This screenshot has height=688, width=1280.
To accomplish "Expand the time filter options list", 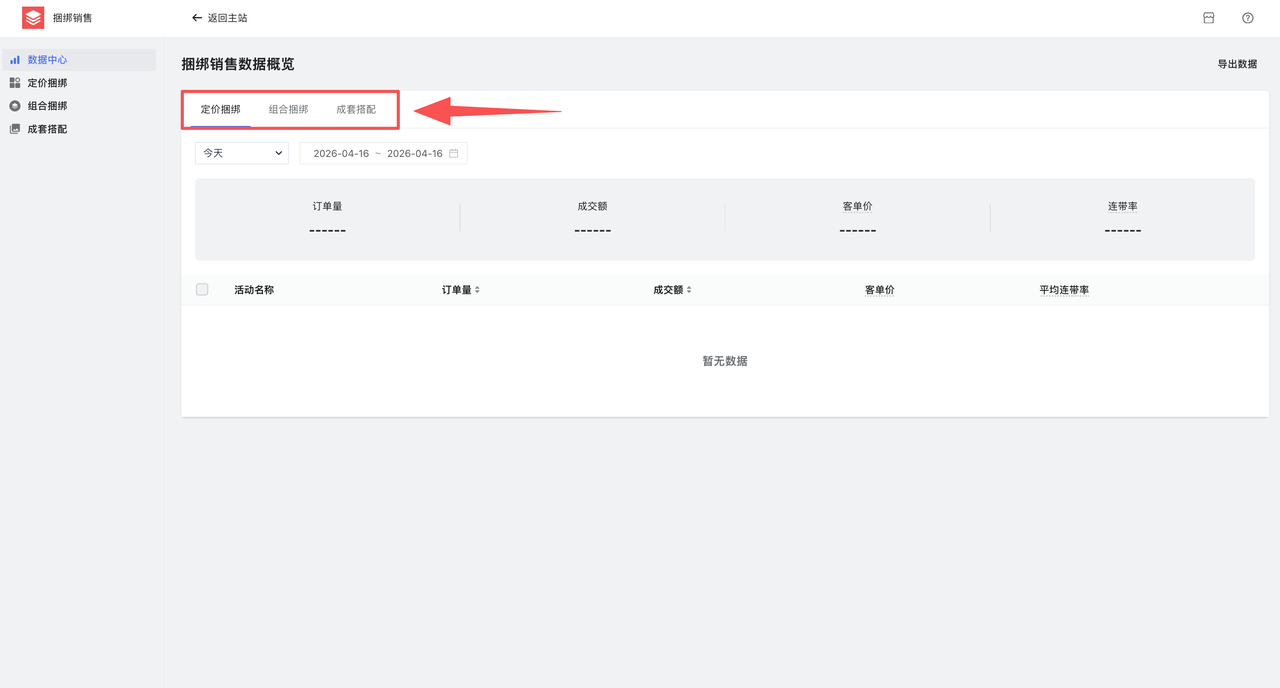I will tap(277, 153).
